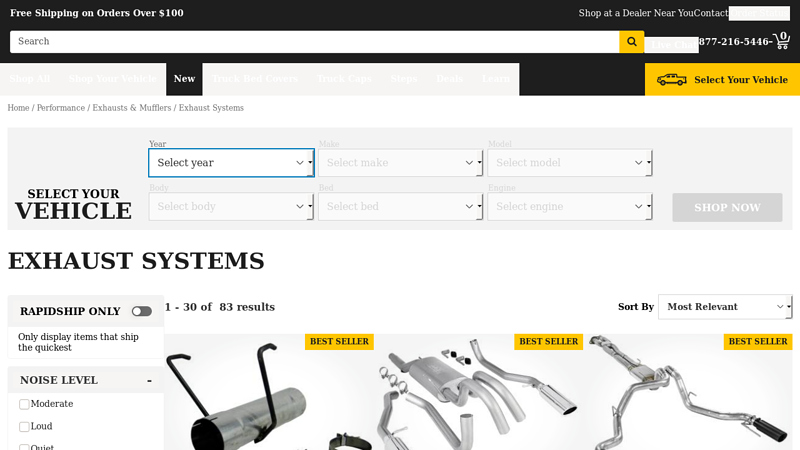Check the Loud noise level box
The height and width of the screenshot is (450, 800).
point(24,427)
